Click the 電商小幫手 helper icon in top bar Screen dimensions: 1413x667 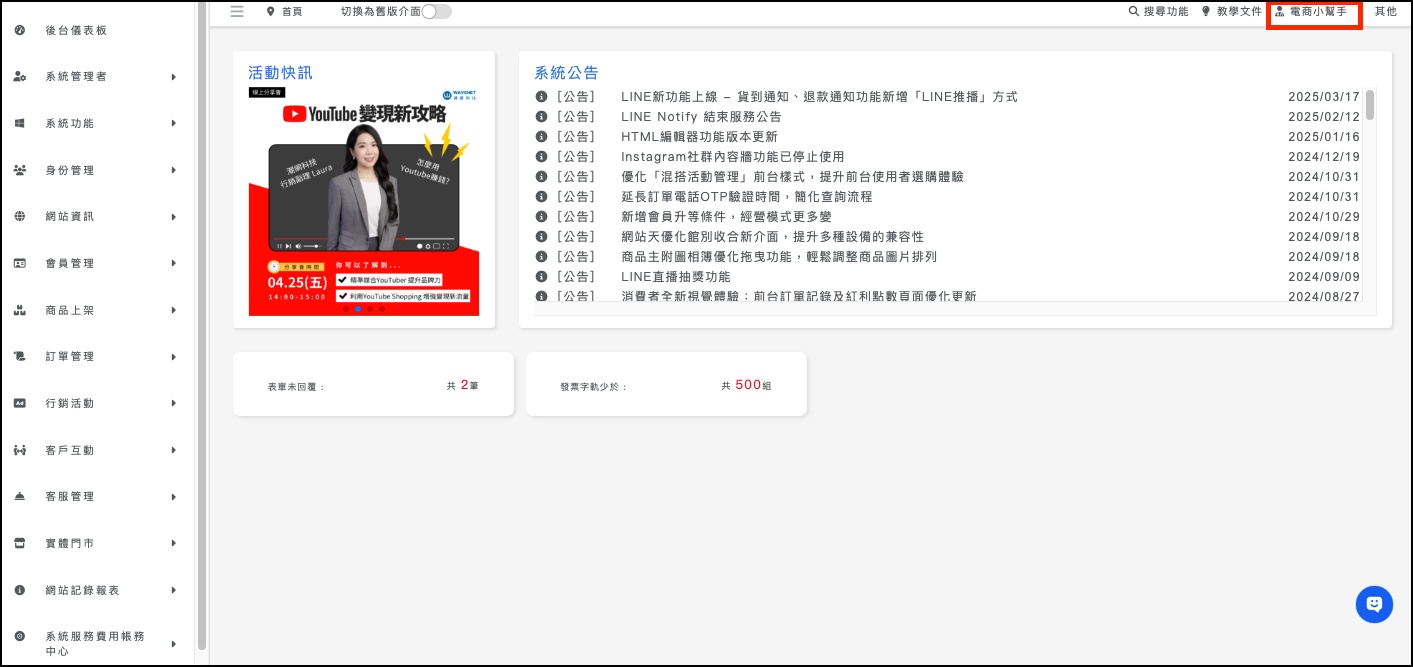coord(1279,12)
